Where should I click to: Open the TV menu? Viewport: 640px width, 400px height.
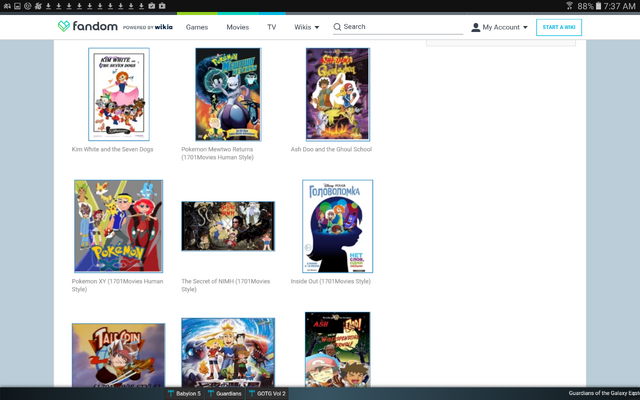(x=271, y=27)
